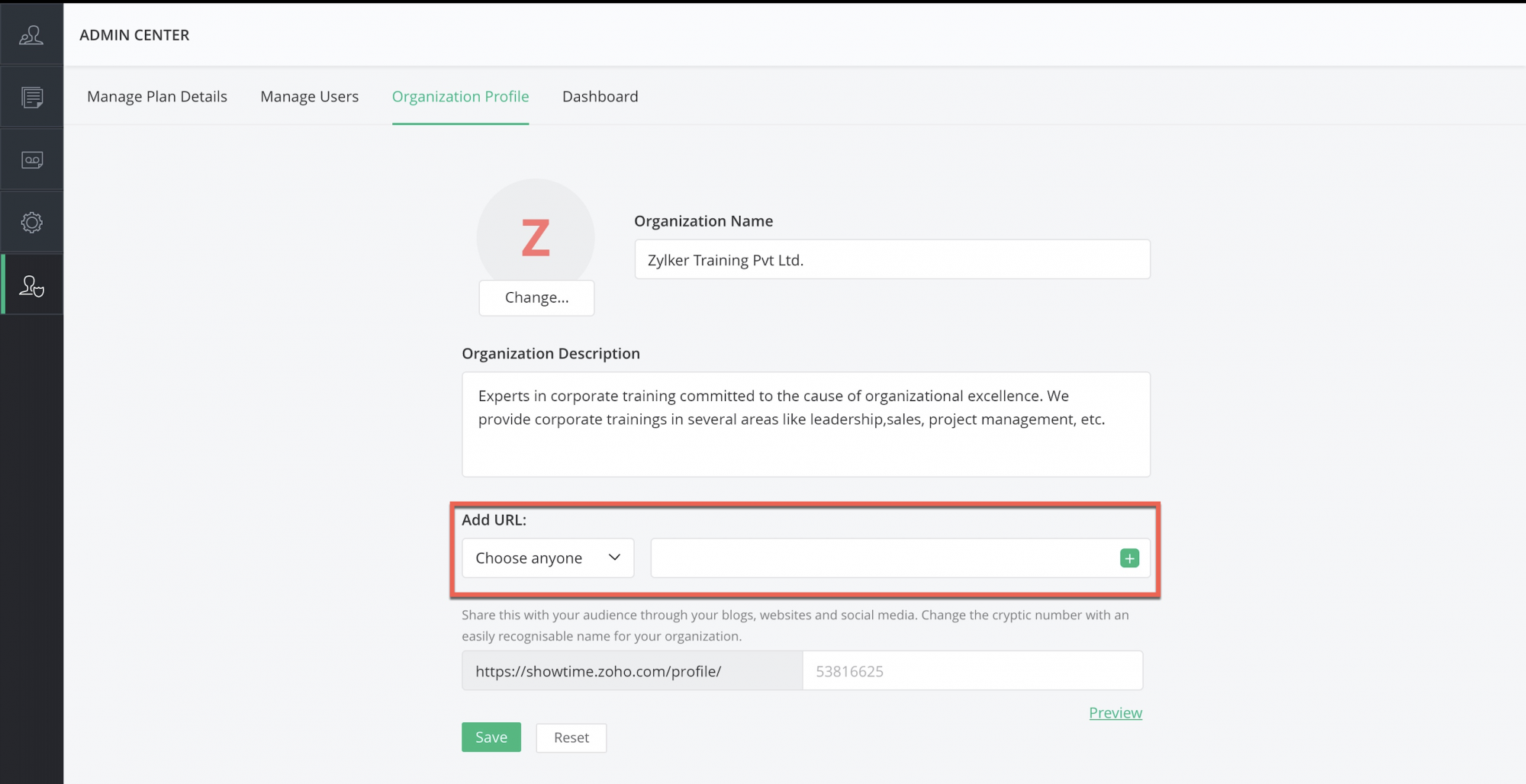Open the trainer profile sidebar icon
The width and height of the screenshot is (1526, 784).
[31, 35]
